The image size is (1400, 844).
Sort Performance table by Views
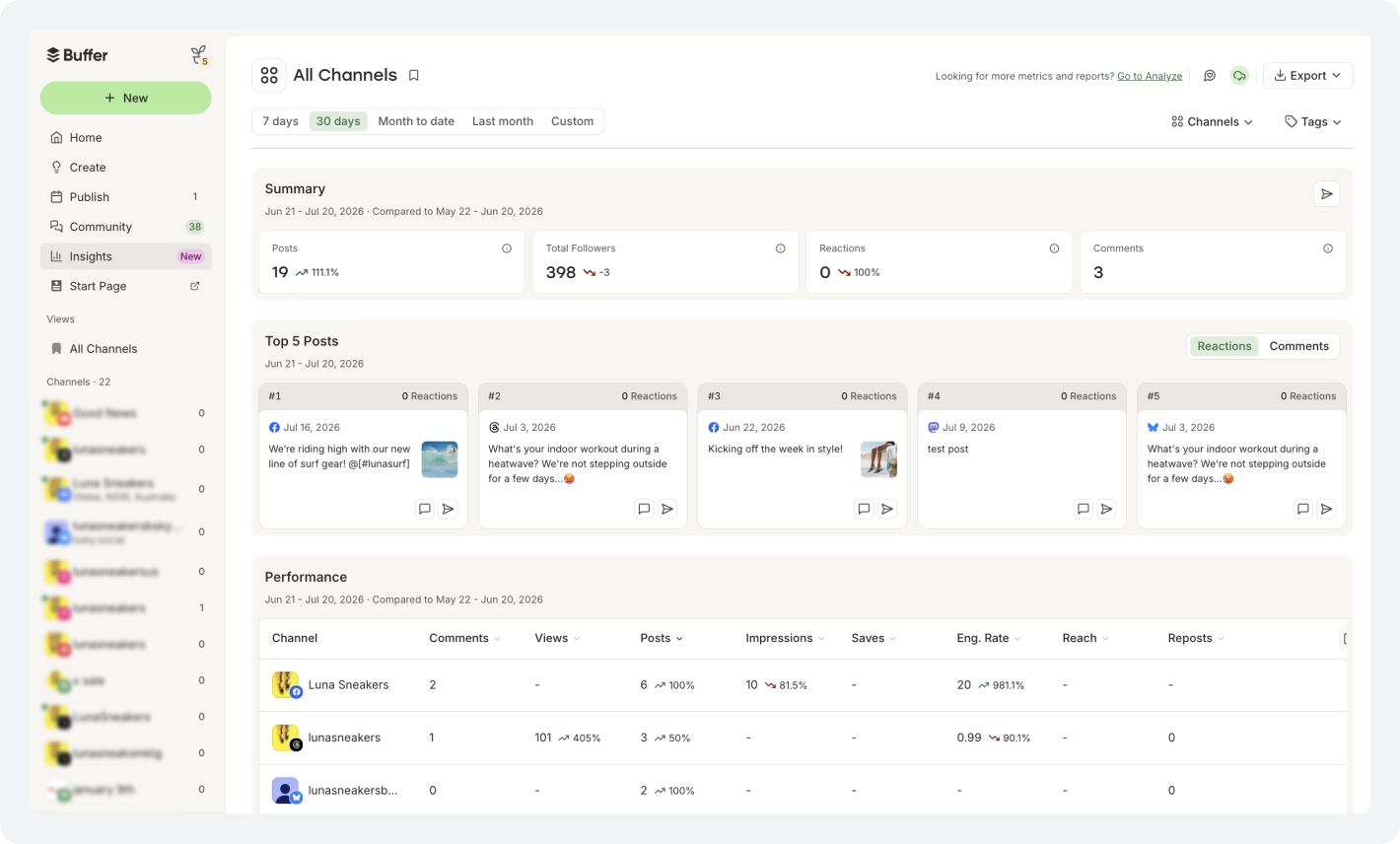[557, 638]
